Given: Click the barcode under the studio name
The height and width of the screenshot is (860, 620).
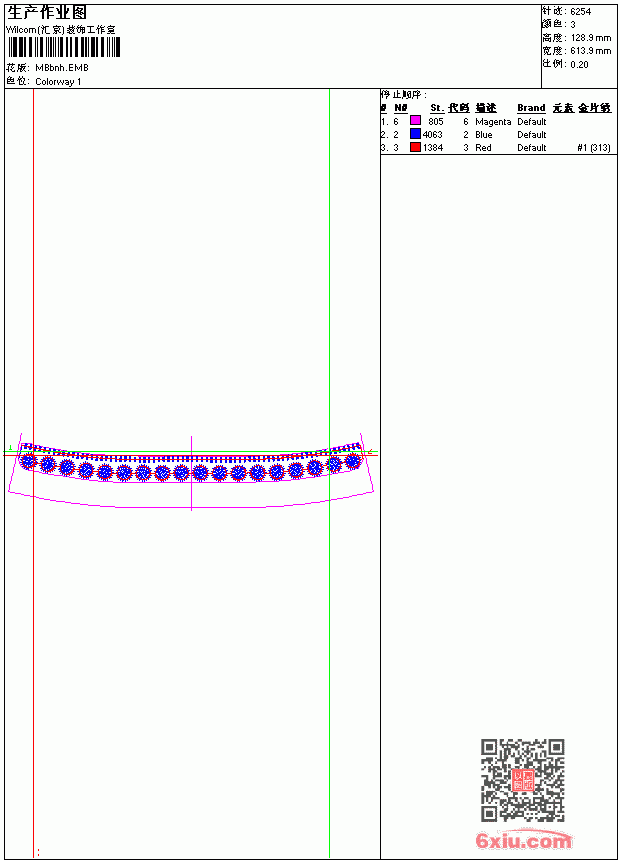Looking at the screenshot, I should coord(63,47).
